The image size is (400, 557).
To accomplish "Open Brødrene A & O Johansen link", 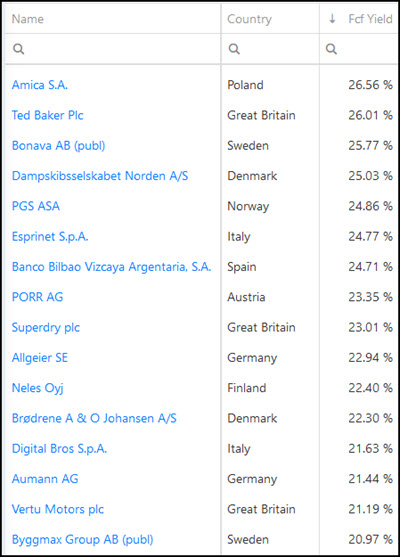I will pyautogui.click(x=94, y=418).
